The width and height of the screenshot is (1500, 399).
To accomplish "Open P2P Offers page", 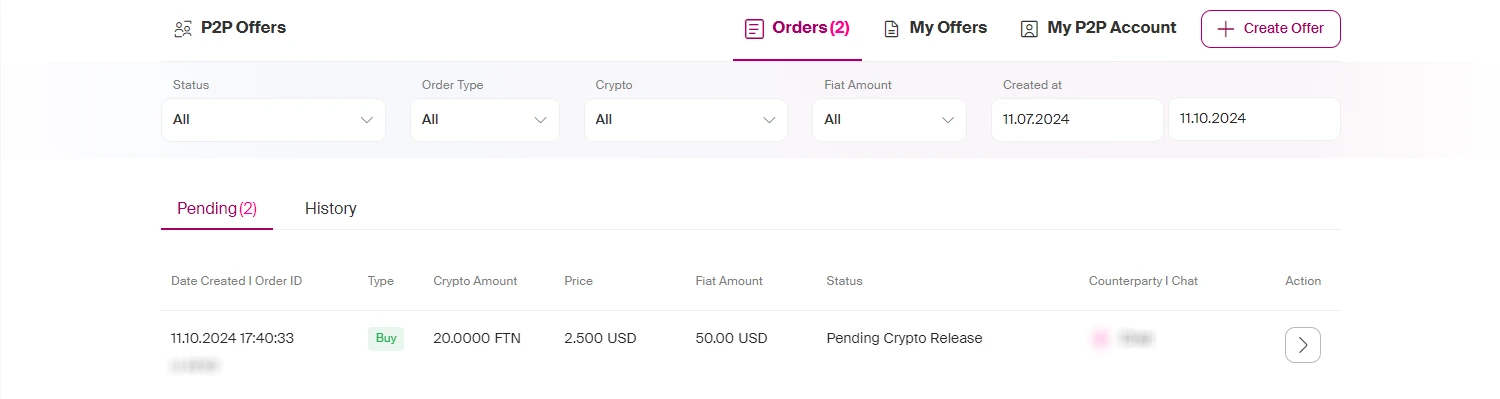I will [x=230, y=28].
